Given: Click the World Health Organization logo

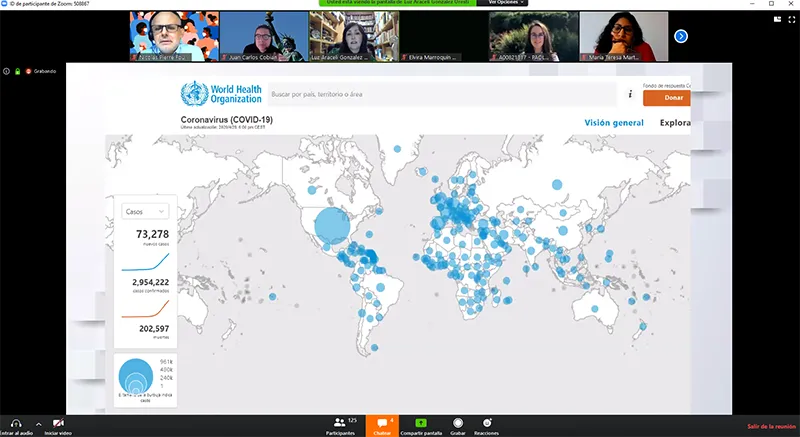Looking at the screenshot, I should click(221, 94).
